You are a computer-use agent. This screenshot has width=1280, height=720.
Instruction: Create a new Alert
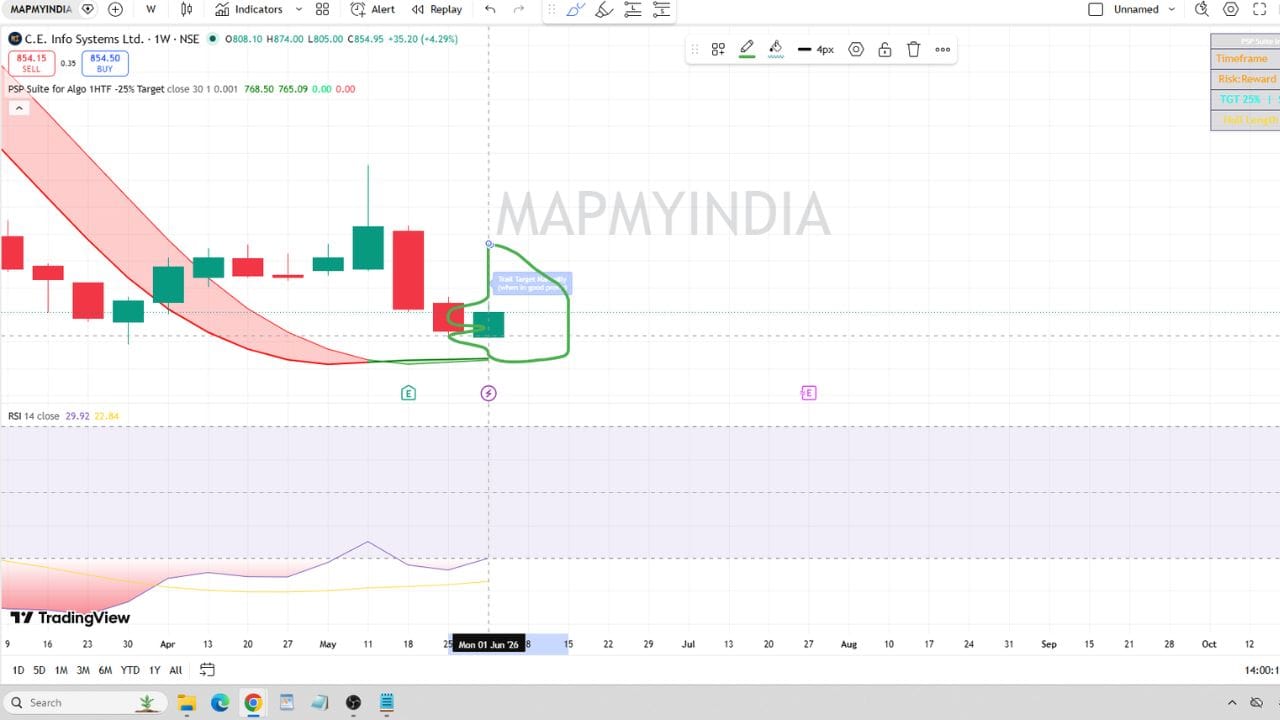pyautogui.click(x=372, y=9)
